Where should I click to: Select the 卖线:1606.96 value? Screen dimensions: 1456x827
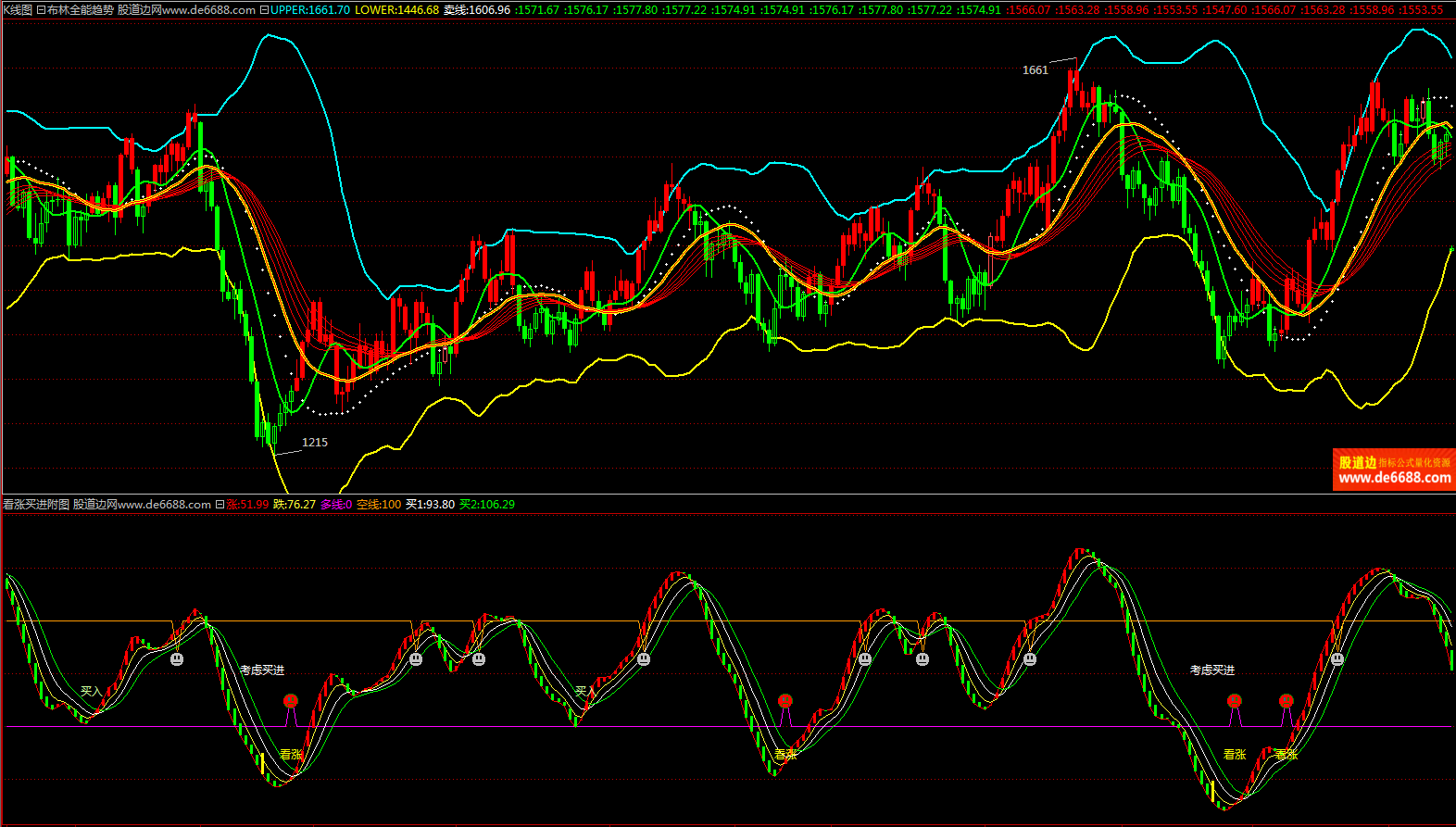[x=476, y=10]
